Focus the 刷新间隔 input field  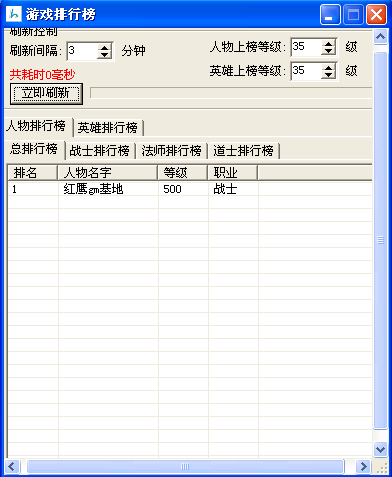click(82, 51)
